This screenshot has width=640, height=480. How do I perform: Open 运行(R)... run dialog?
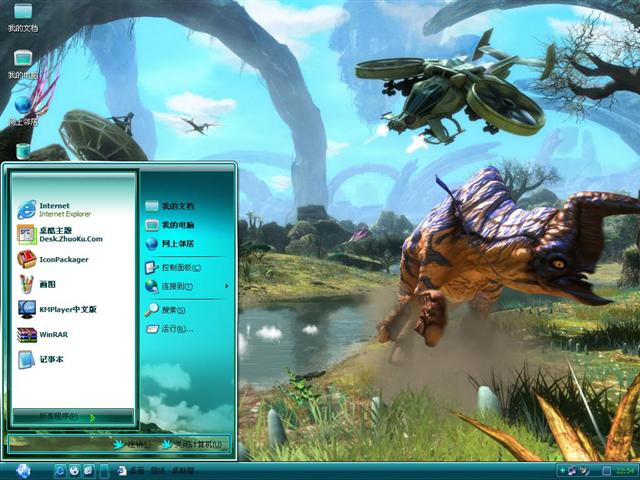click(x=169, y=329)
